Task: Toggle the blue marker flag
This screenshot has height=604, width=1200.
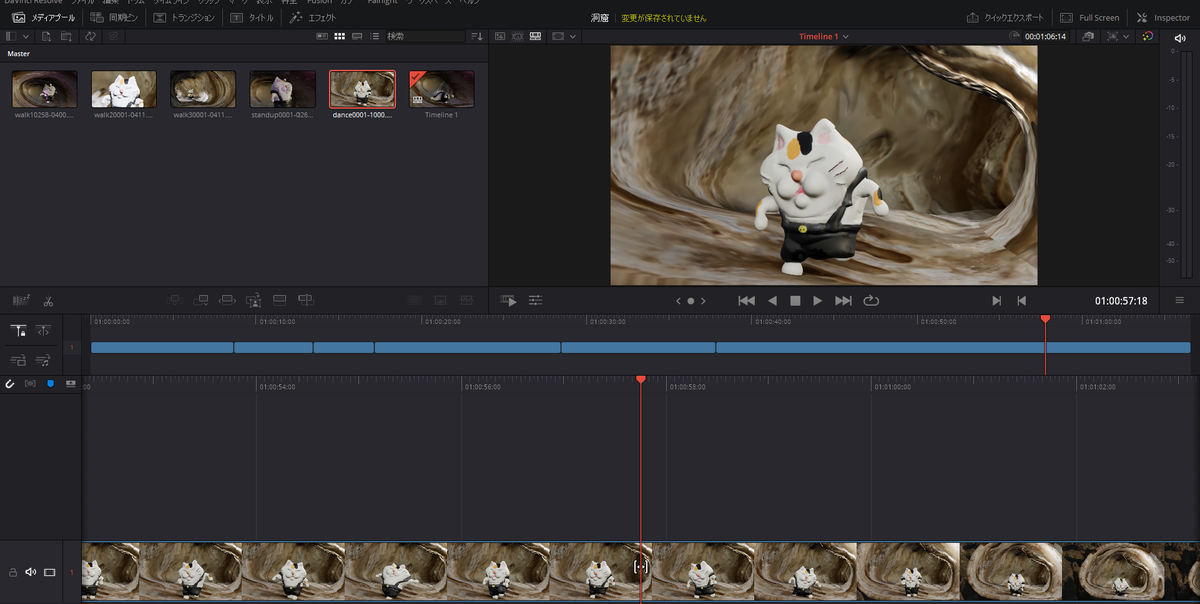Action: pos(50,383)
